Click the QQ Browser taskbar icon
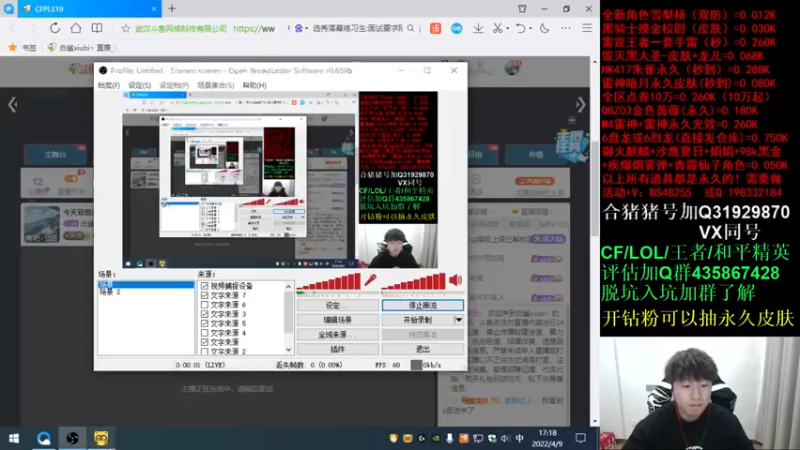 point(43,438)
